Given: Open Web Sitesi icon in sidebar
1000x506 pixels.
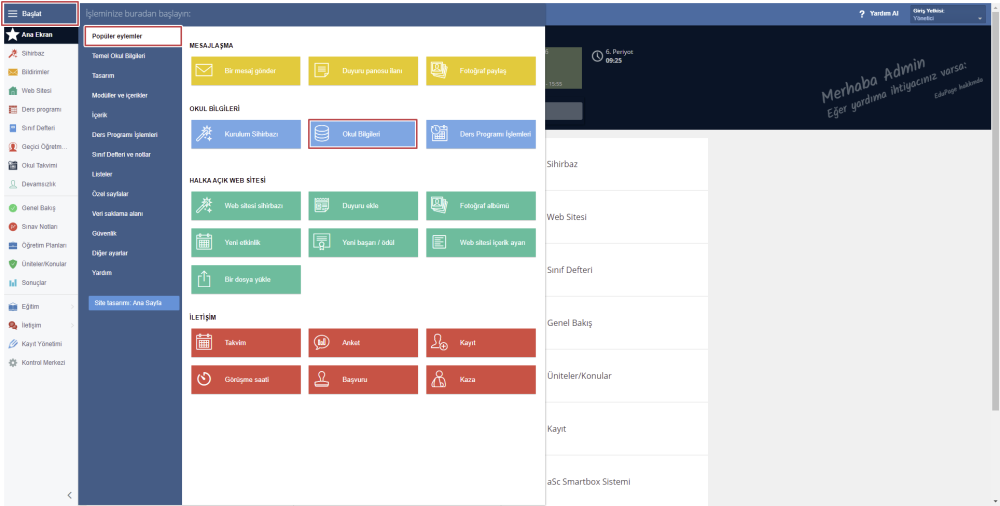Looking at the screenshot, I should (x=13, y=91).
